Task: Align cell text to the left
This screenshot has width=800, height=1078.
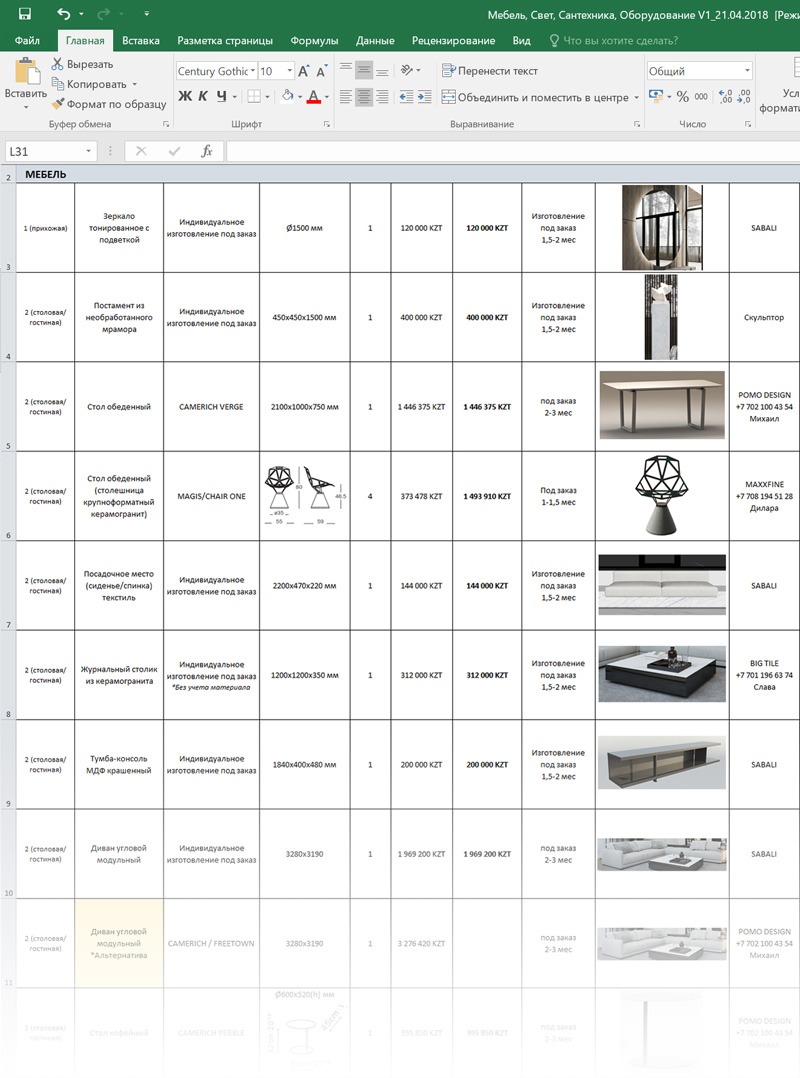Action: [346, 97]
